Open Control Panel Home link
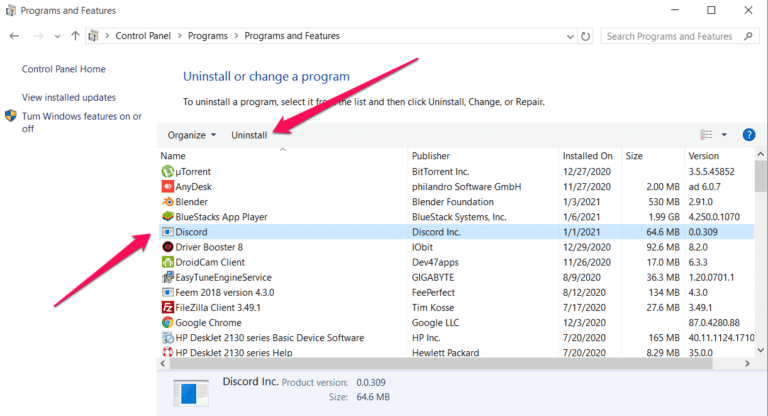Screen dimensions: 768x416 [64, 69]
